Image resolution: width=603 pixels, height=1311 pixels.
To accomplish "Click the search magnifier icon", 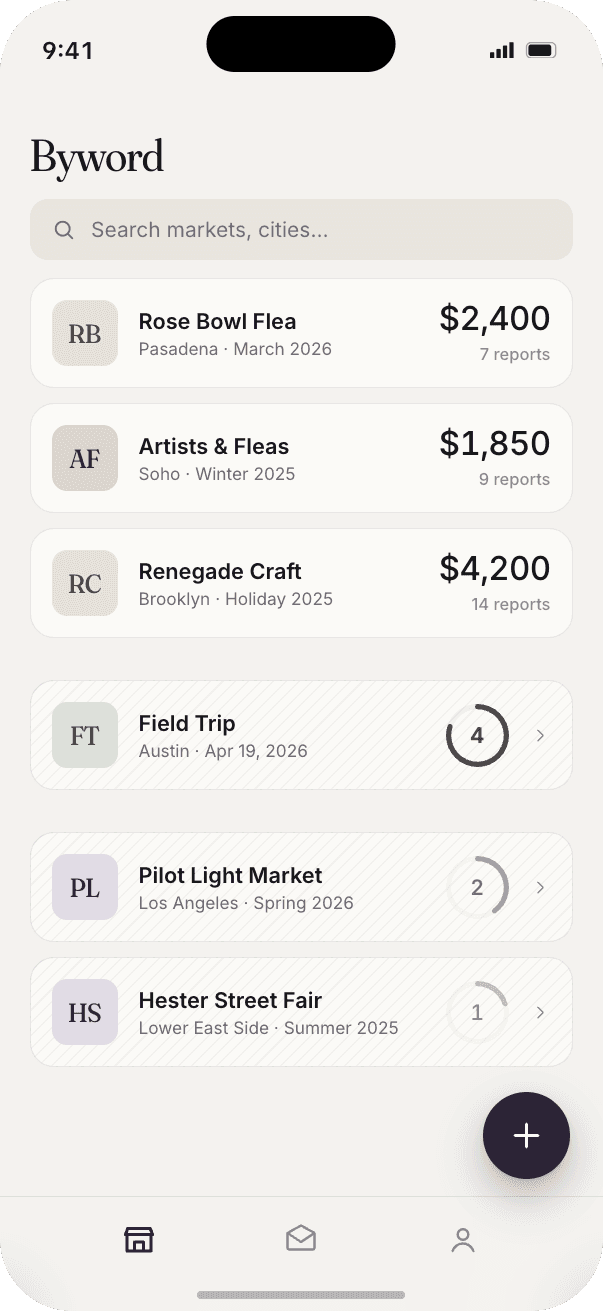I will click(x=63, y=229).
